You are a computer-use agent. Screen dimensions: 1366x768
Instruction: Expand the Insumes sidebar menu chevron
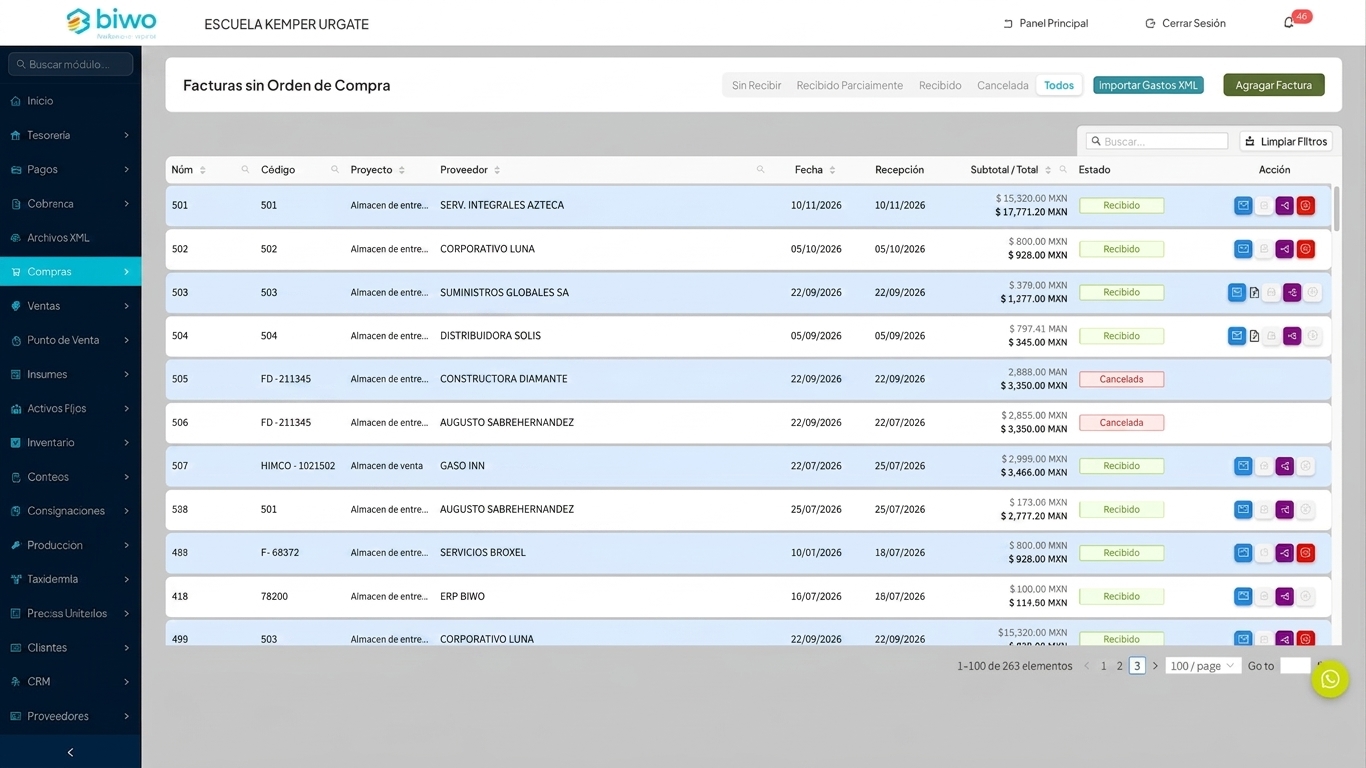[x=126, y=374]
